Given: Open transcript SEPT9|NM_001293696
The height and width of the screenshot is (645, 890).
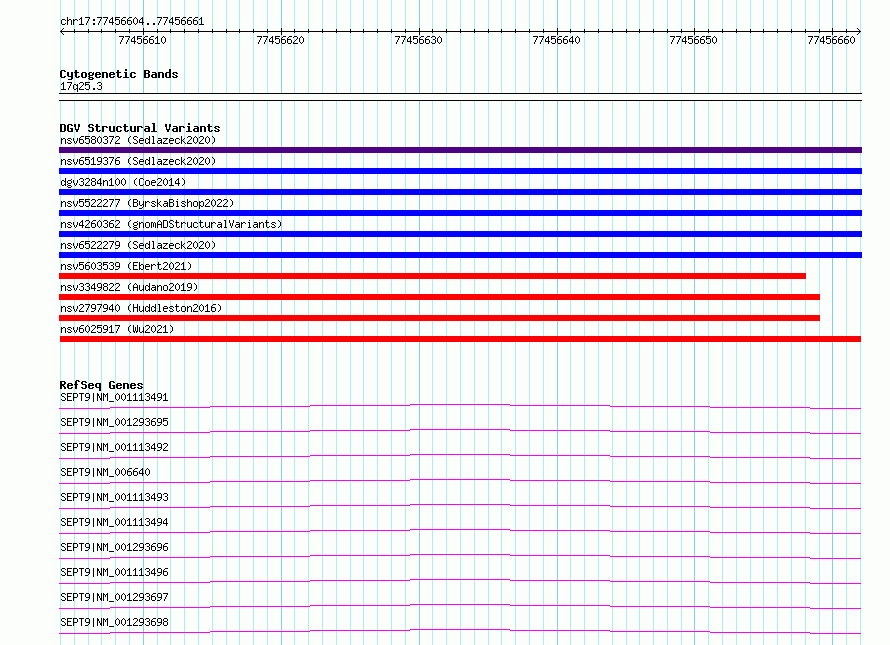Looking at the screenshot, I should 114,547.
